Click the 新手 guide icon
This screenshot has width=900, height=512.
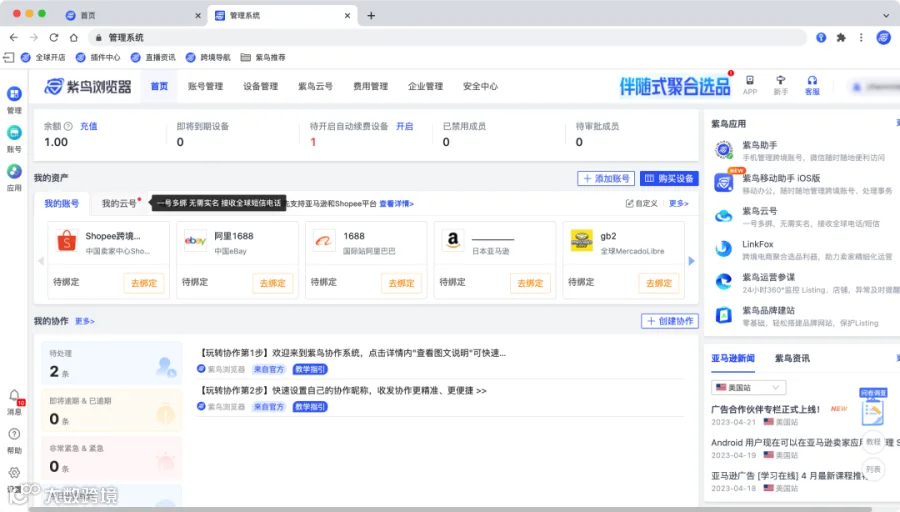pos(781,81)
